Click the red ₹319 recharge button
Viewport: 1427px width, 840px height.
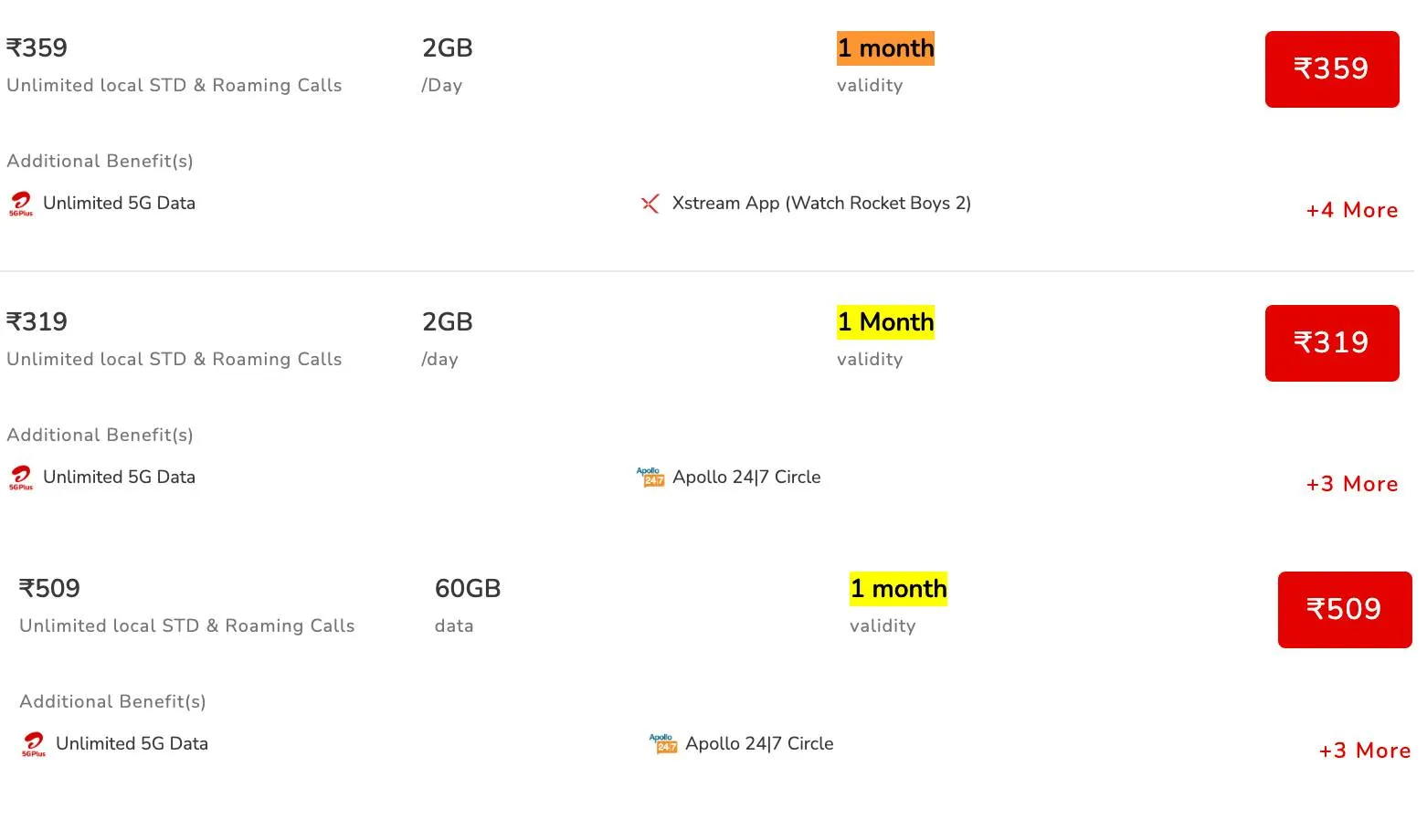coord(1332,343)
